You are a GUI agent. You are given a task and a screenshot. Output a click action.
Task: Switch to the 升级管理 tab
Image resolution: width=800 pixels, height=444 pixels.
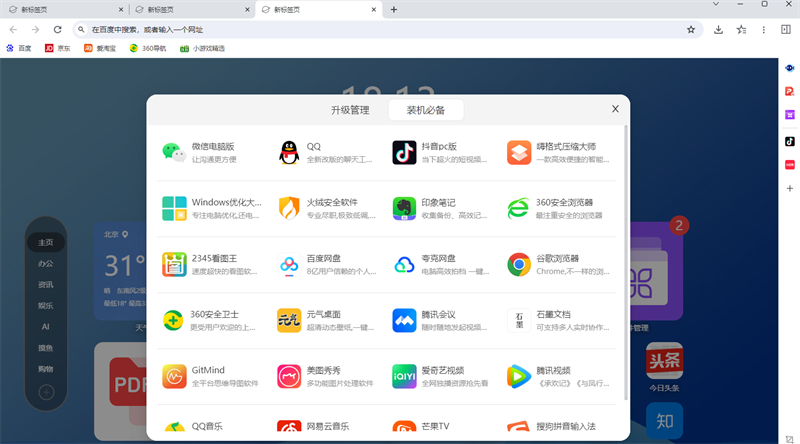[x=350, y=110]
